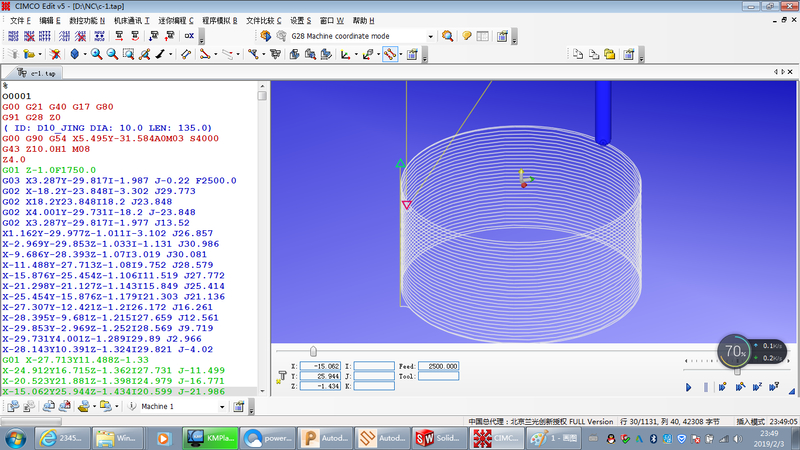Expand the toolpath link dropdown arrow
This screenshot has height=450, width=800.
[401, 54]
